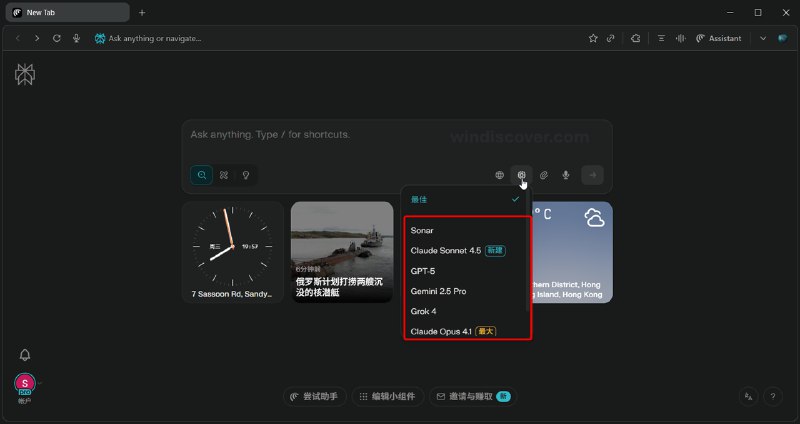
Task: Start dictation with the microphone icon
Action: pyautogui.click(x=566, y=175)
